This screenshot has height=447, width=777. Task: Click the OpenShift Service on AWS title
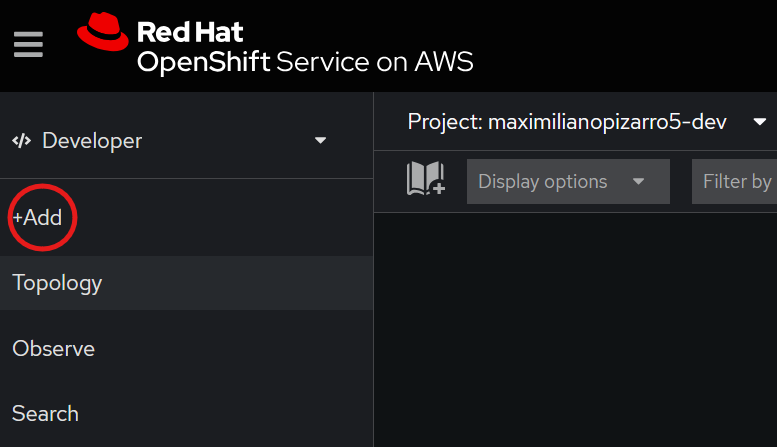pos(305,62)
